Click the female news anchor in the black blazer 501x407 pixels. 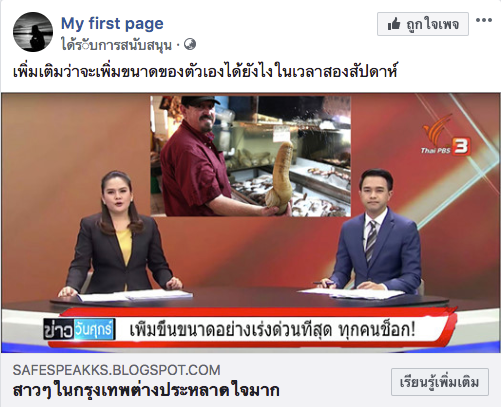point(120,233)
